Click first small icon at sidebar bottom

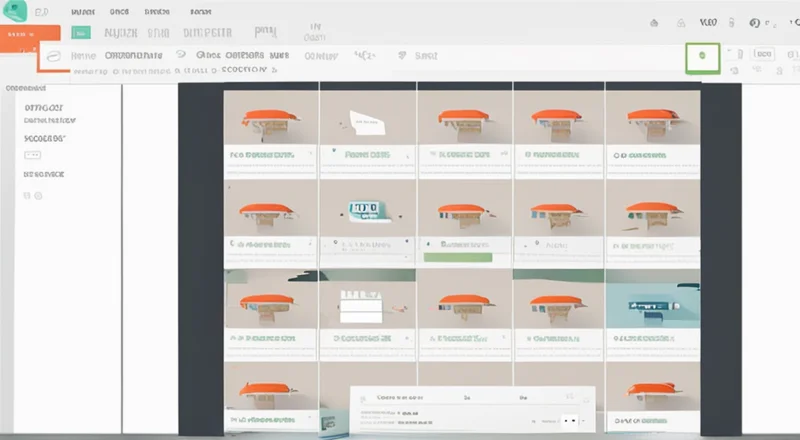tap(26, 195)
